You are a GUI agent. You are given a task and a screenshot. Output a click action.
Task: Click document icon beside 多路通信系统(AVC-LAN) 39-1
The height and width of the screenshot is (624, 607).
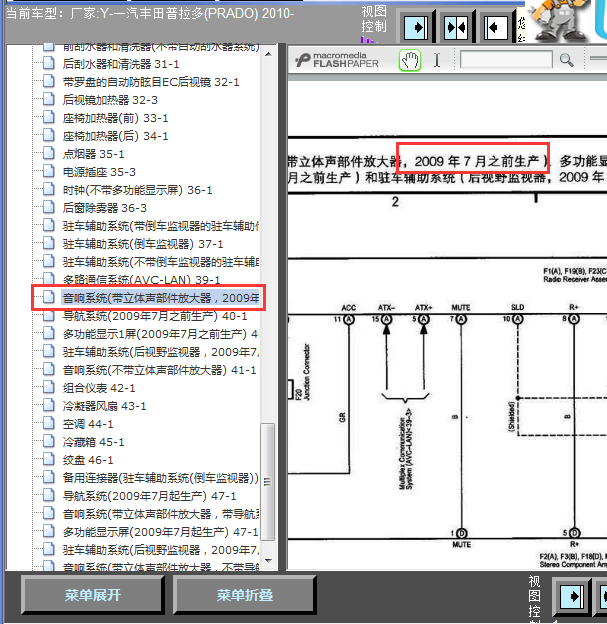pos(49,279)
